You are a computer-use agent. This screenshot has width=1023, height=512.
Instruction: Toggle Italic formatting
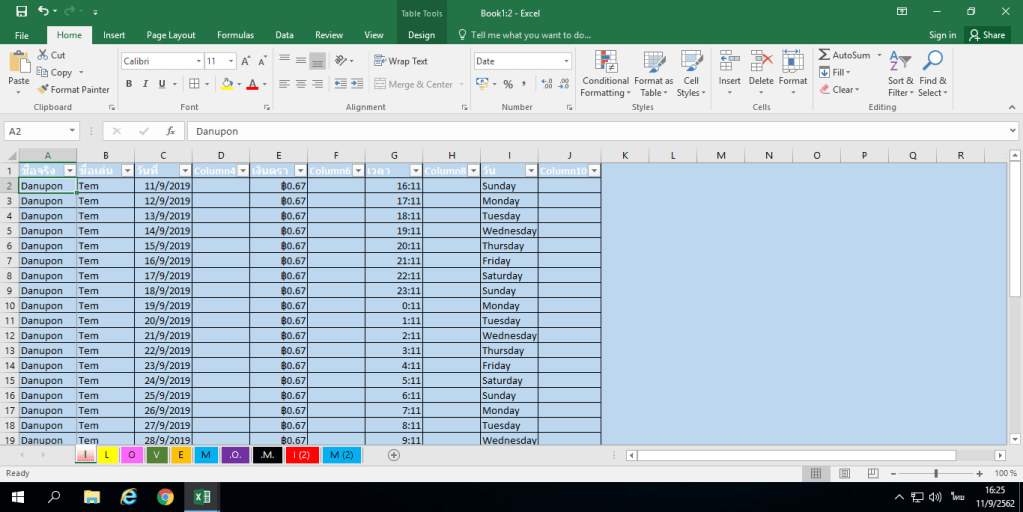point(145,84)
